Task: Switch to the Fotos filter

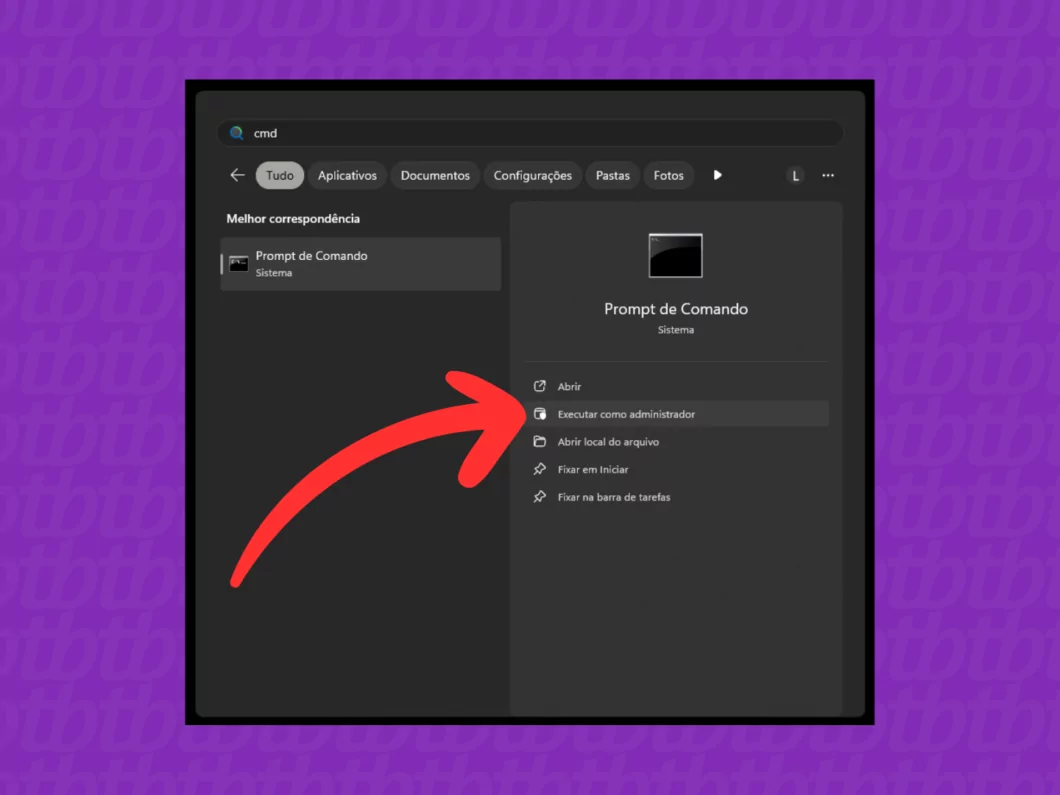Action: [x=669, y=175]
